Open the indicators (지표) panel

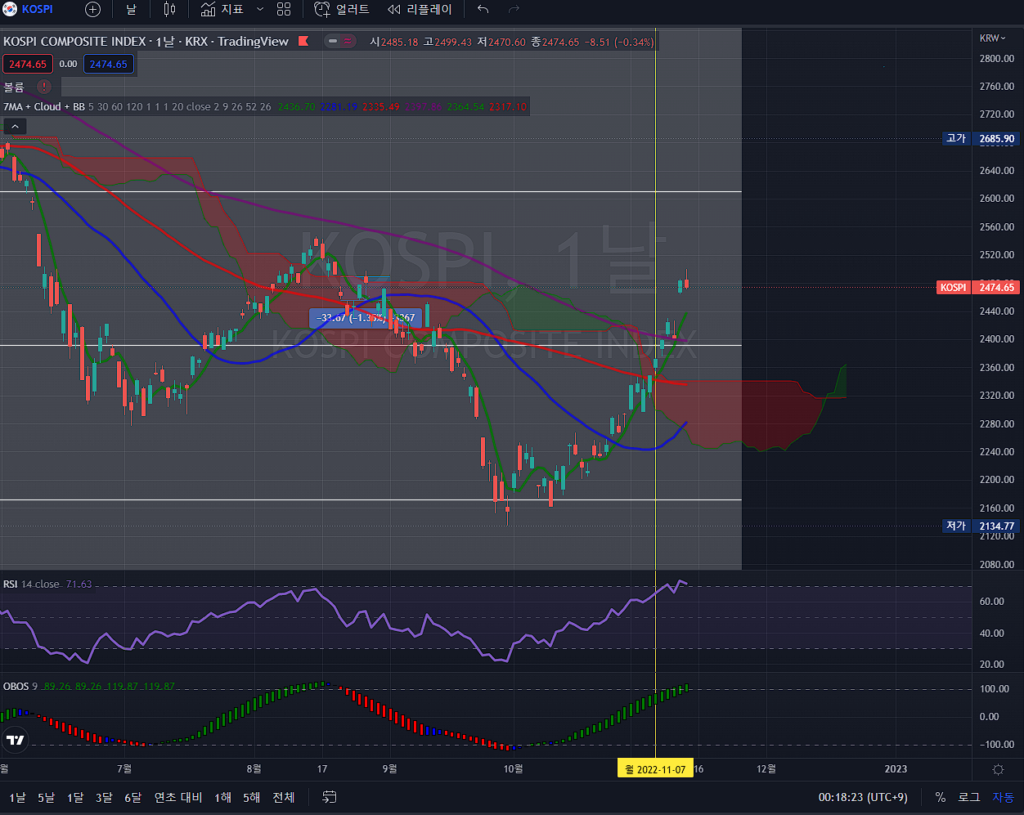click(x=221, y=9)
